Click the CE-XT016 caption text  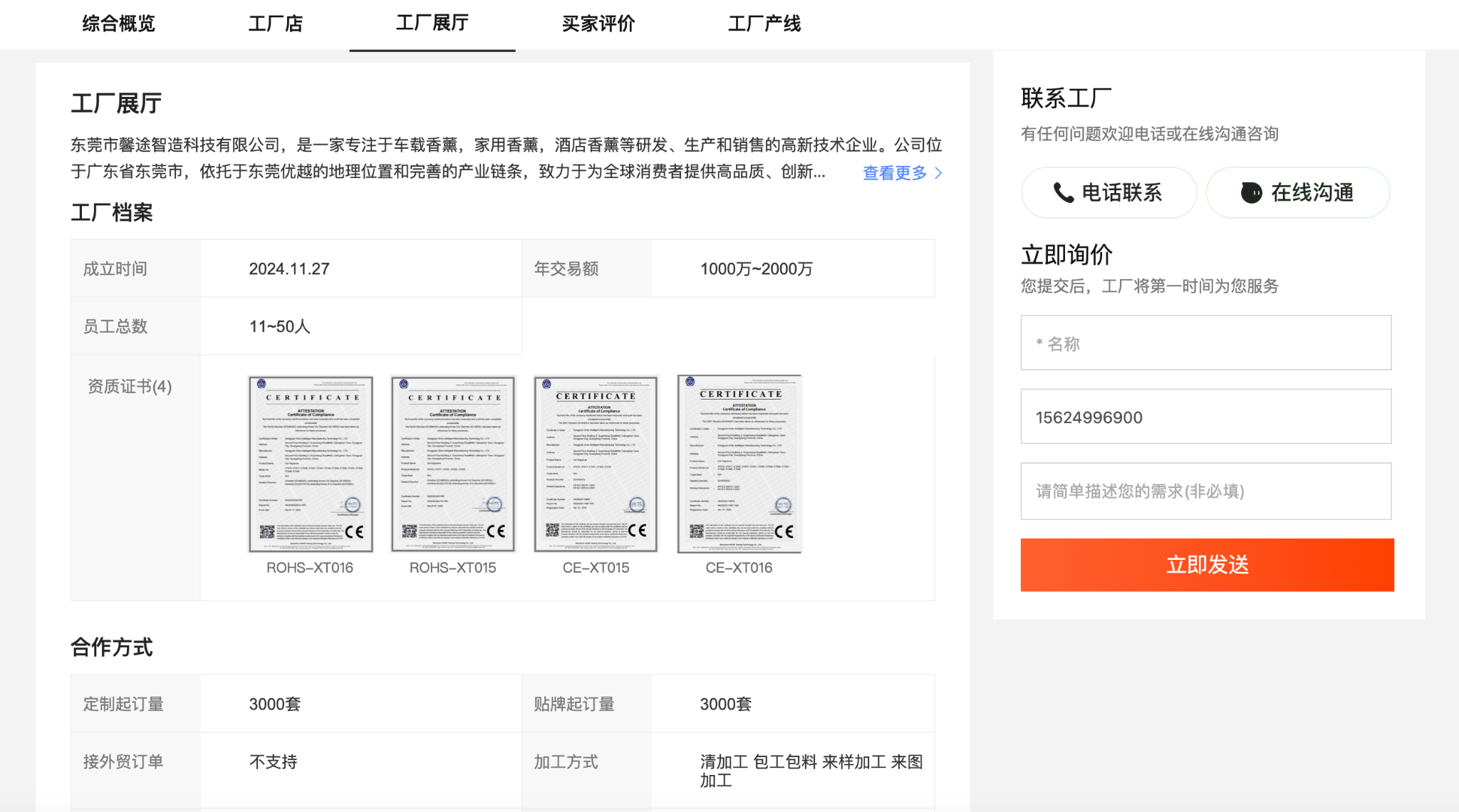[739, 568]
